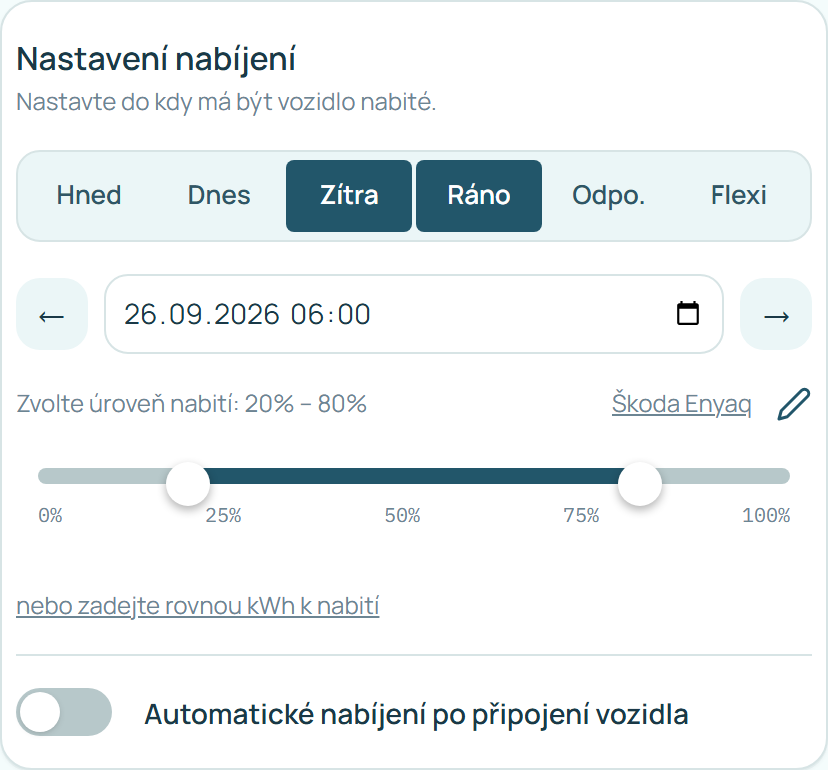Choose the Ráno time preset

478,196
